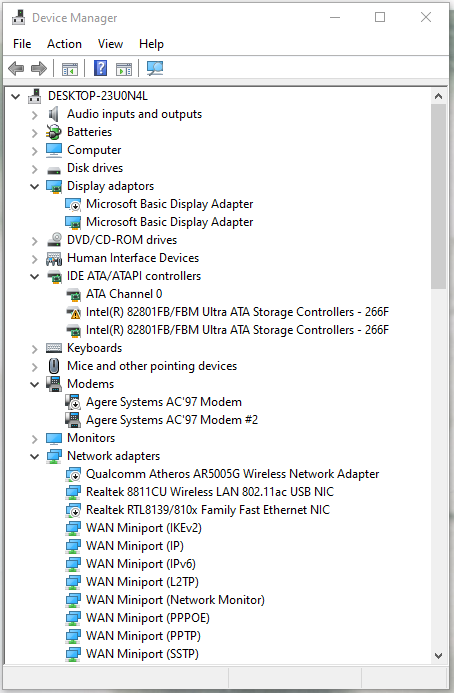Select Agere Systems AC'97 Modem #2

tap(172, 420)
